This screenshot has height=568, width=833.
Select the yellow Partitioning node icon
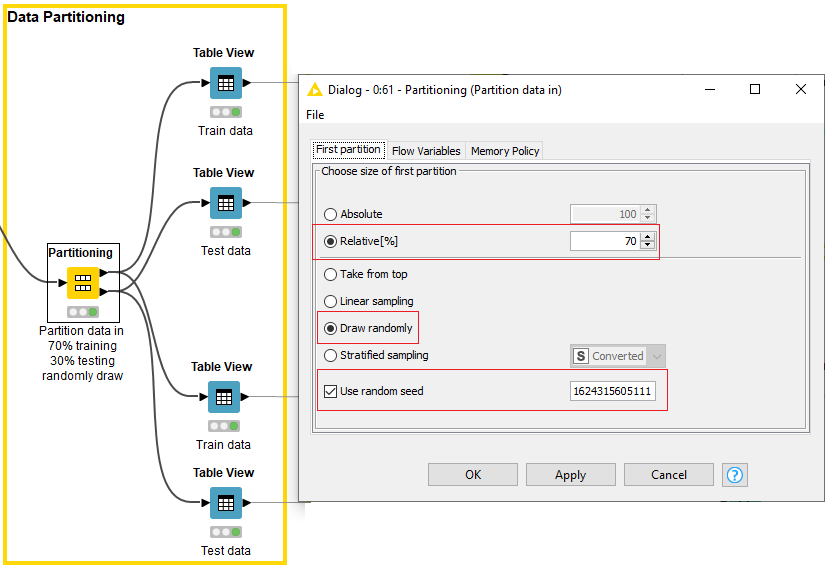pyautogui.click(x=83, y=283)
